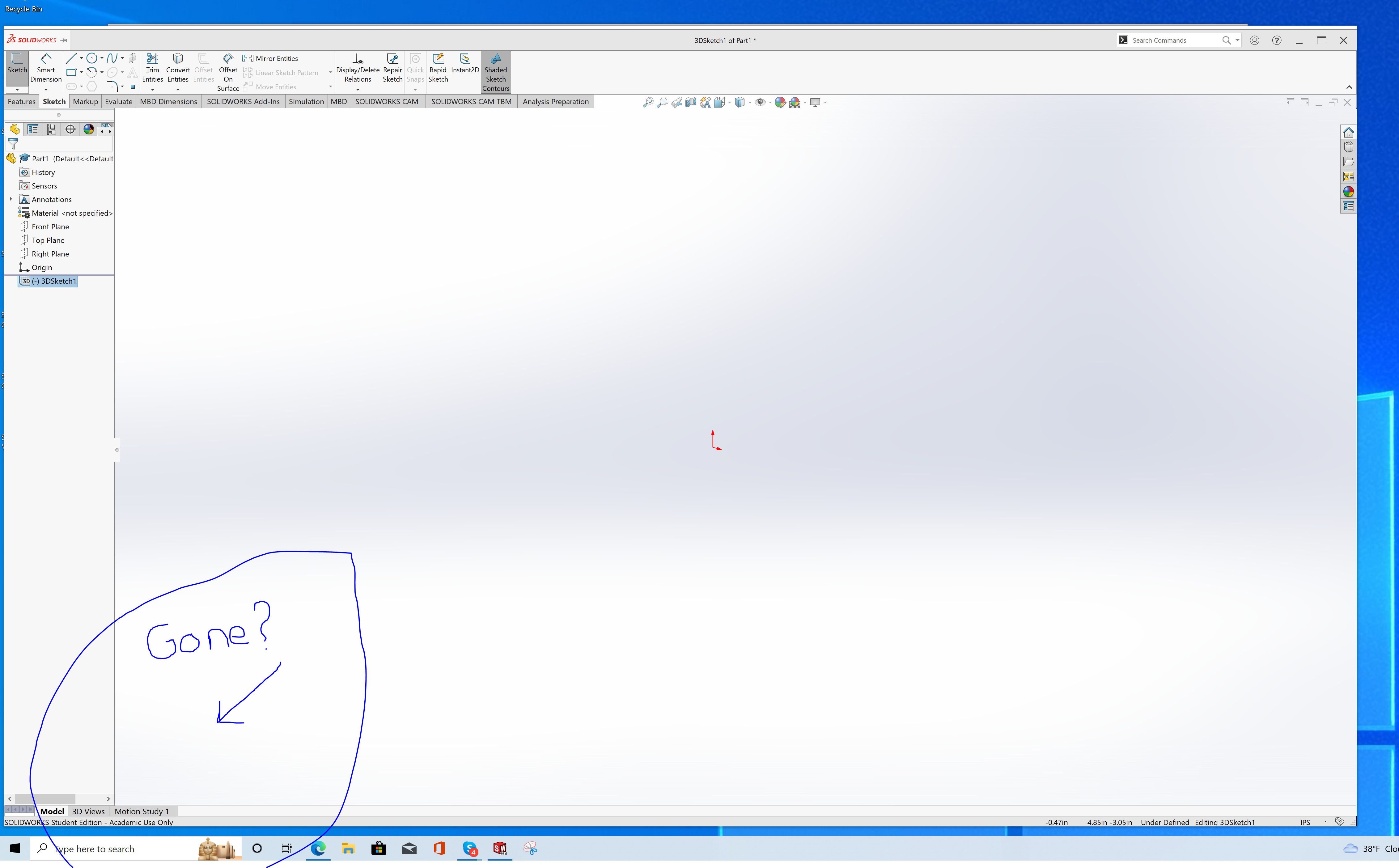Expand the Annotations tree node
This screenshot has height=868, width=1399.
point(10,199)
